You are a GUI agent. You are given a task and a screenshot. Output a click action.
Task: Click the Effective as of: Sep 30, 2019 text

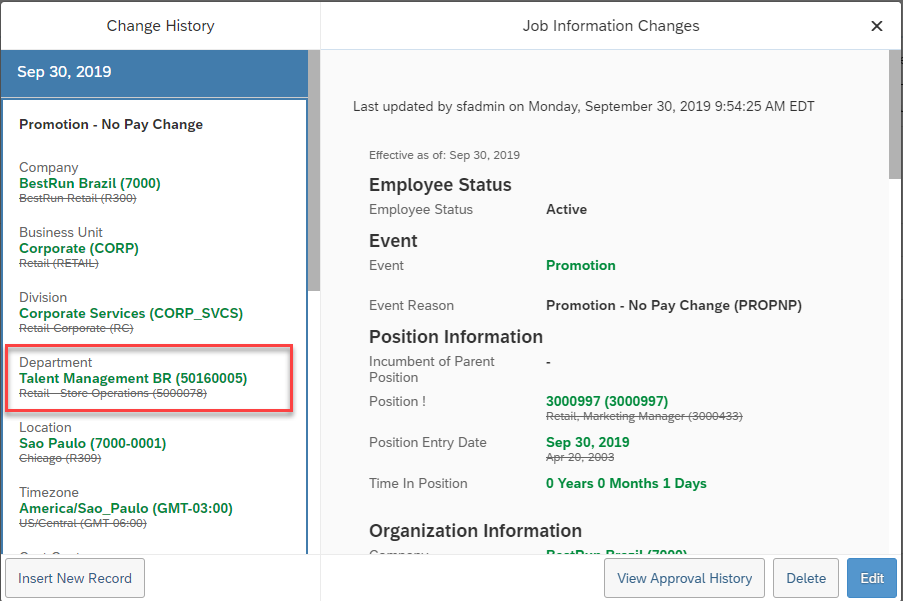(445, 155)
